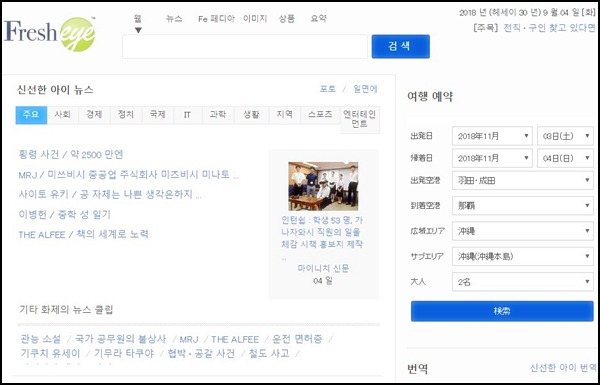The width and height of the screenshot is (600, 385).
Task: Open the 기쿠치 유세이 topic link
Action: (51, 353)
